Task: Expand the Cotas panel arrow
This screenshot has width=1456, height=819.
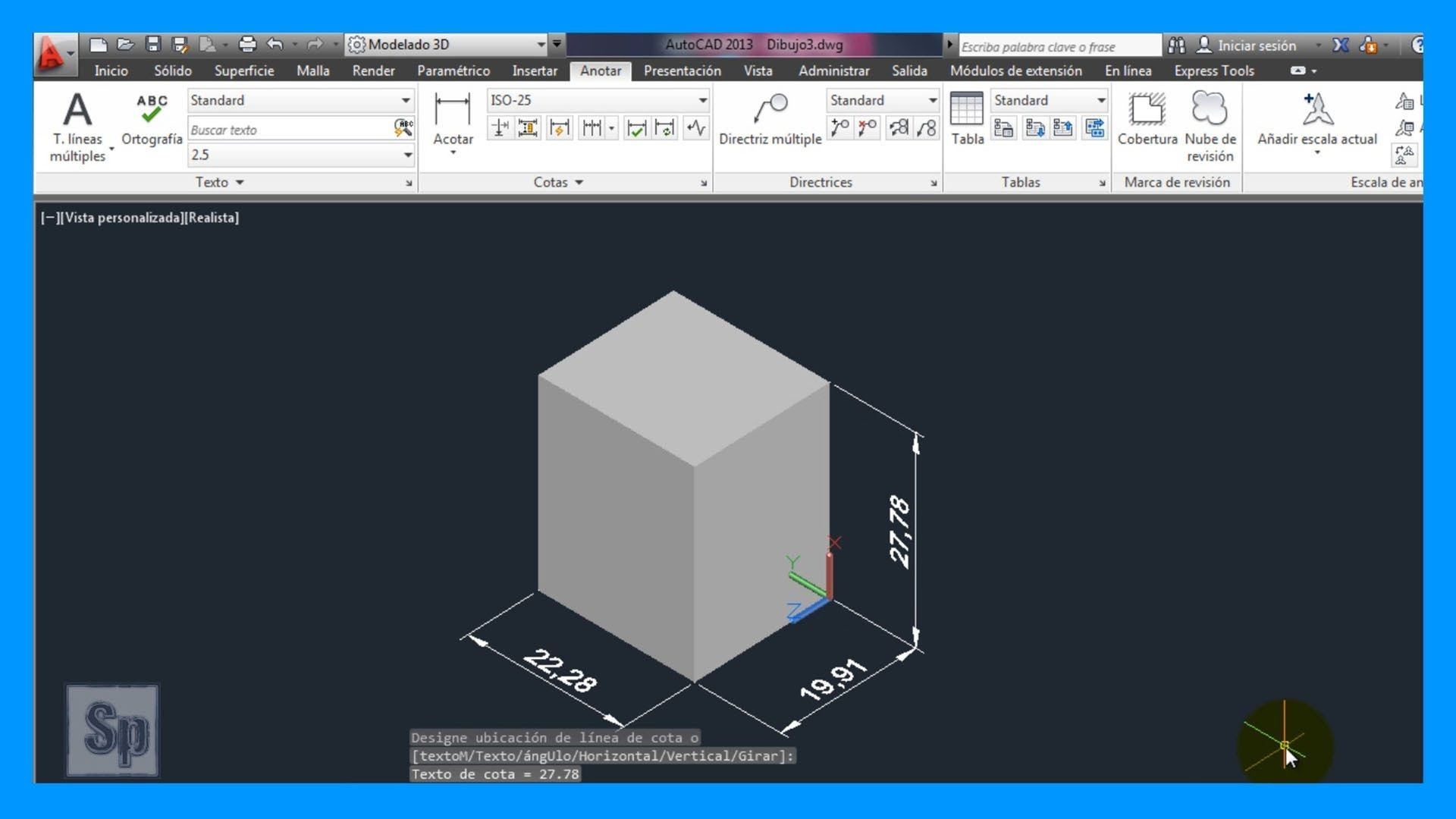Action: point(579,182)
